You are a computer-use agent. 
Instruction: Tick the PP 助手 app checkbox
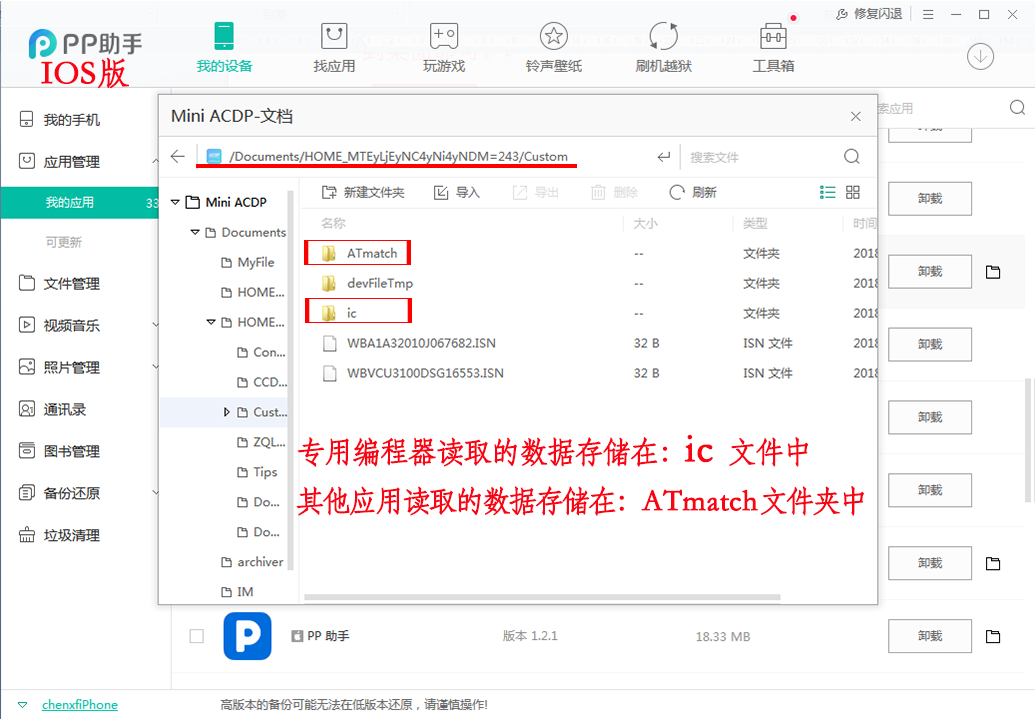197,636
